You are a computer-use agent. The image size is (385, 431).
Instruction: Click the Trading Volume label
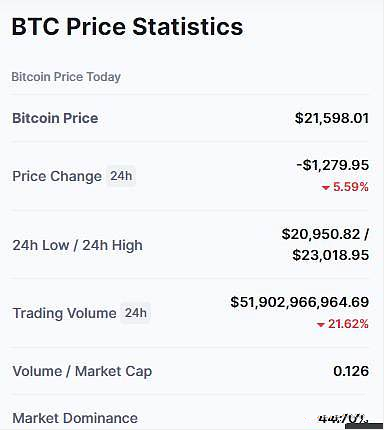coord(64,313)
